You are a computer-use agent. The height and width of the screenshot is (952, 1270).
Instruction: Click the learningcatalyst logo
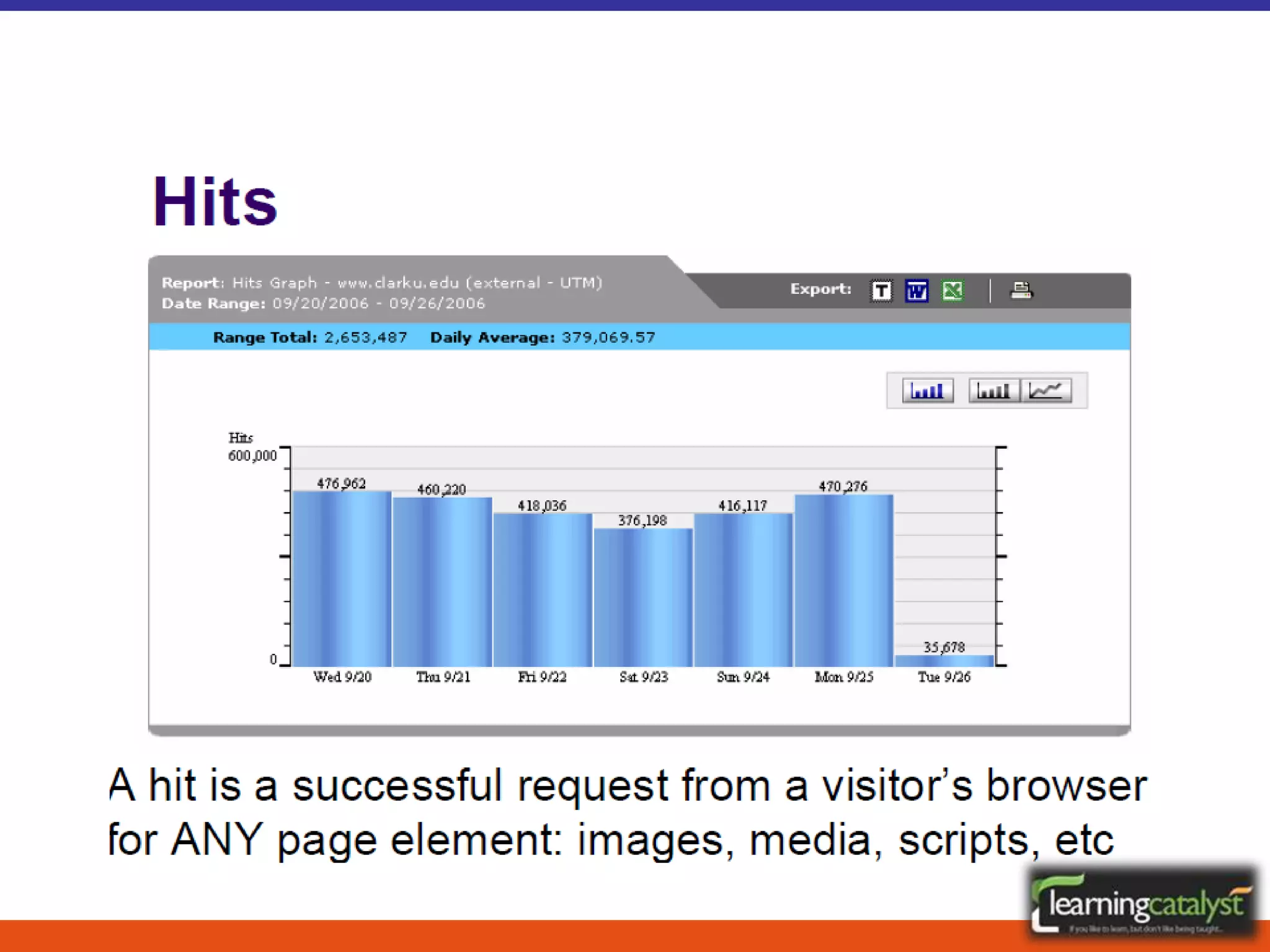click(x=1144, y=905)
